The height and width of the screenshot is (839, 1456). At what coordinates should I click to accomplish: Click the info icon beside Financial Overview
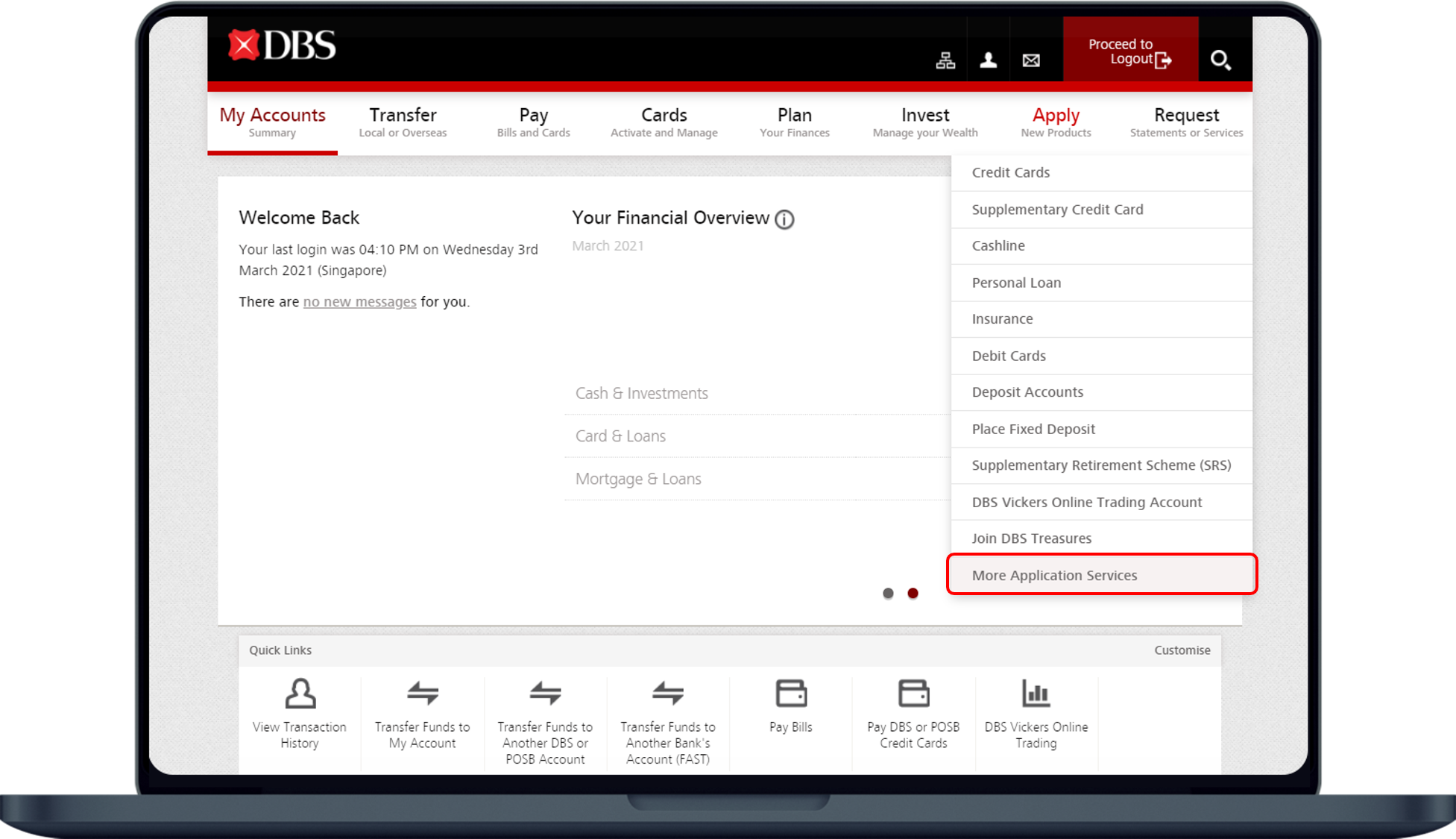(x=784, y=219)
